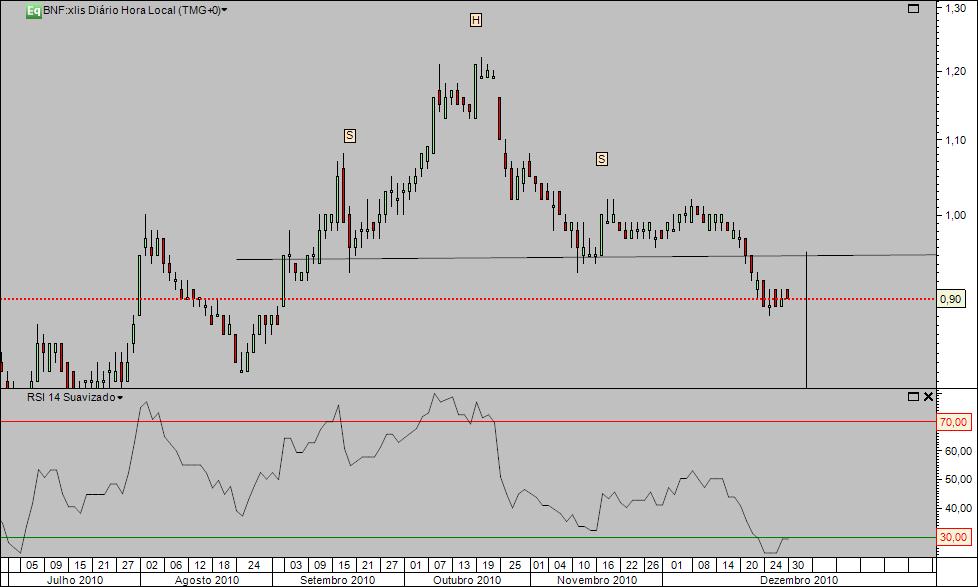Select the H head annotation label
Image resolution: width=978 pixels, height=587 pixels.
[x=476, y=21]
